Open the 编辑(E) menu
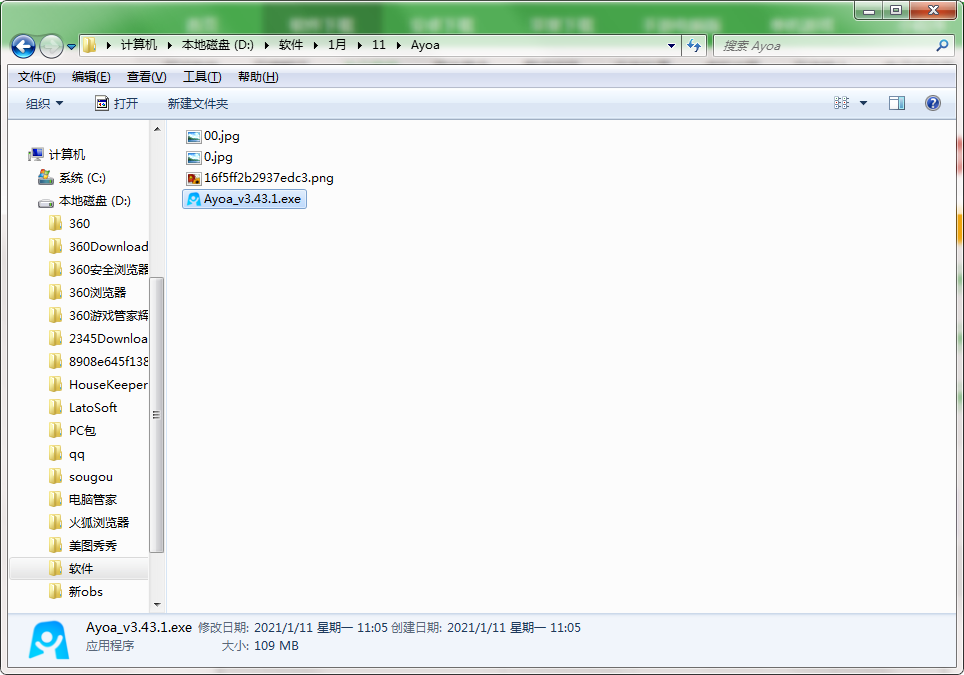The image size is (964, 675). point(91,77)
